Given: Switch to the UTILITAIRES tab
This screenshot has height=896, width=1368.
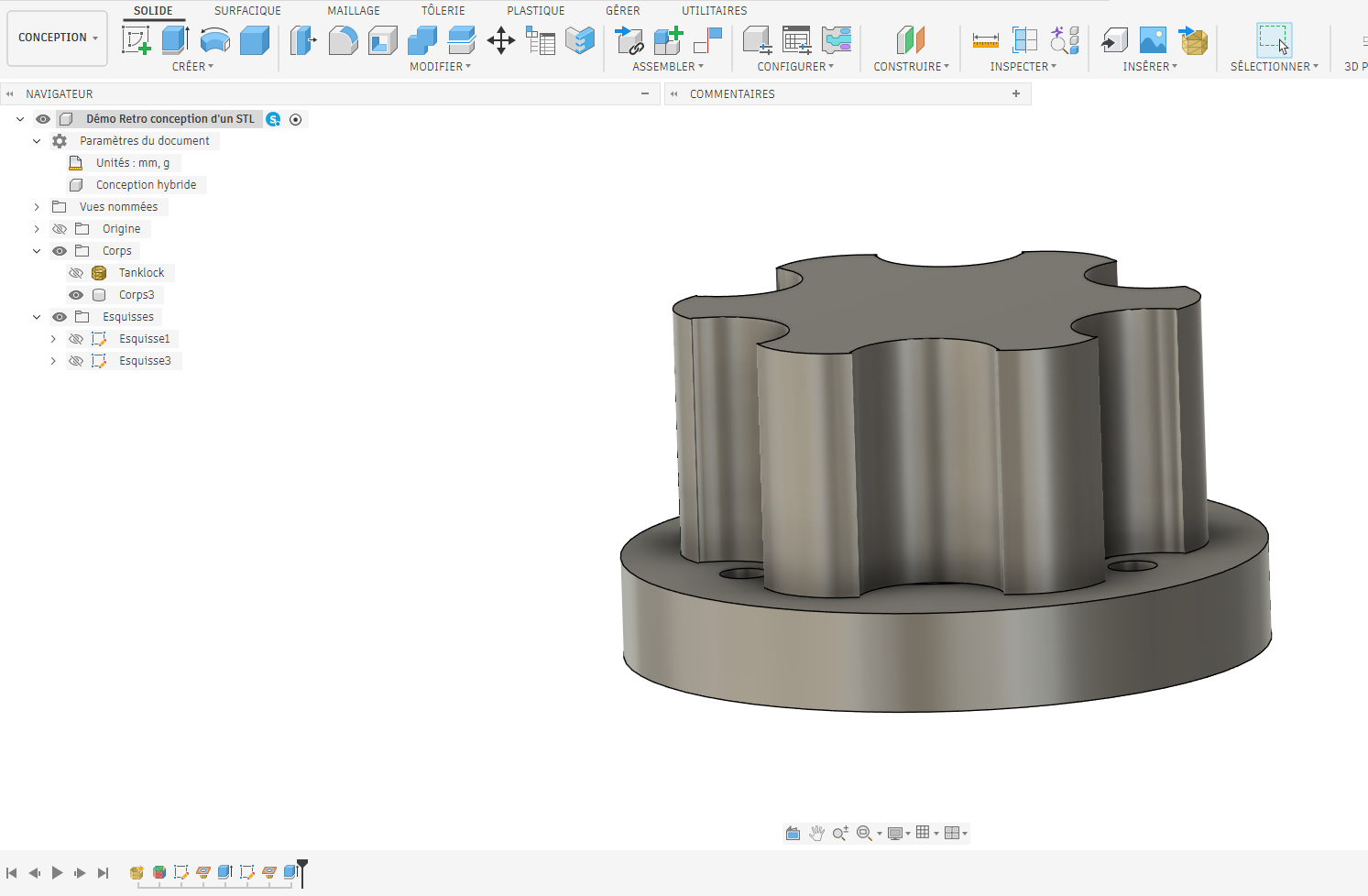Looking at the screenshot, I should point(715,11).
